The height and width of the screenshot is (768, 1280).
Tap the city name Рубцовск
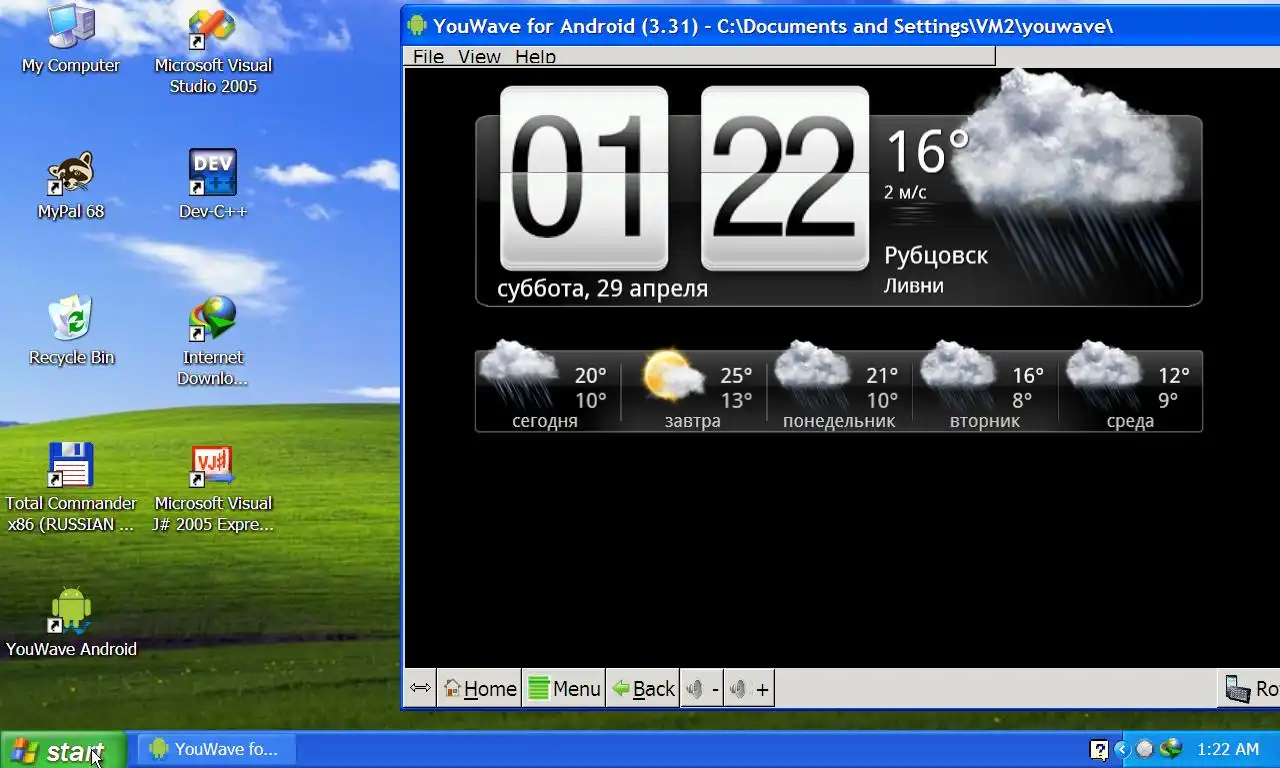click(936, 256)
